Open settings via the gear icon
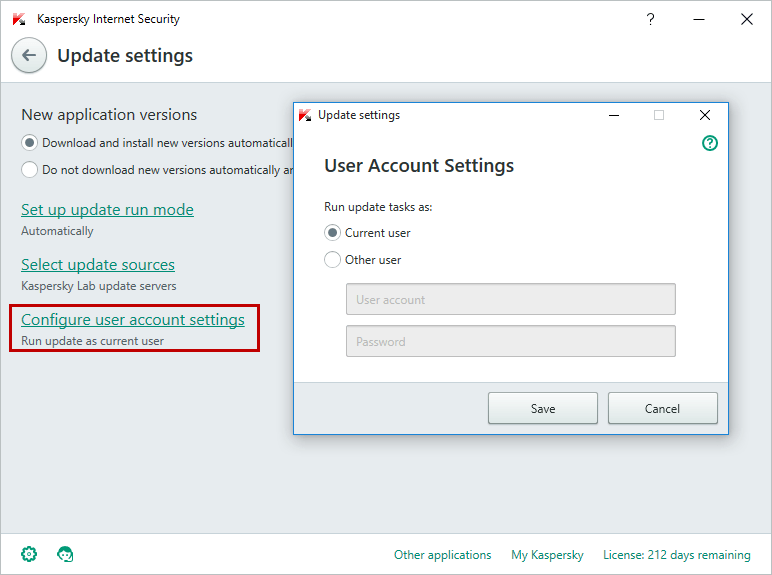 point(29,554)
